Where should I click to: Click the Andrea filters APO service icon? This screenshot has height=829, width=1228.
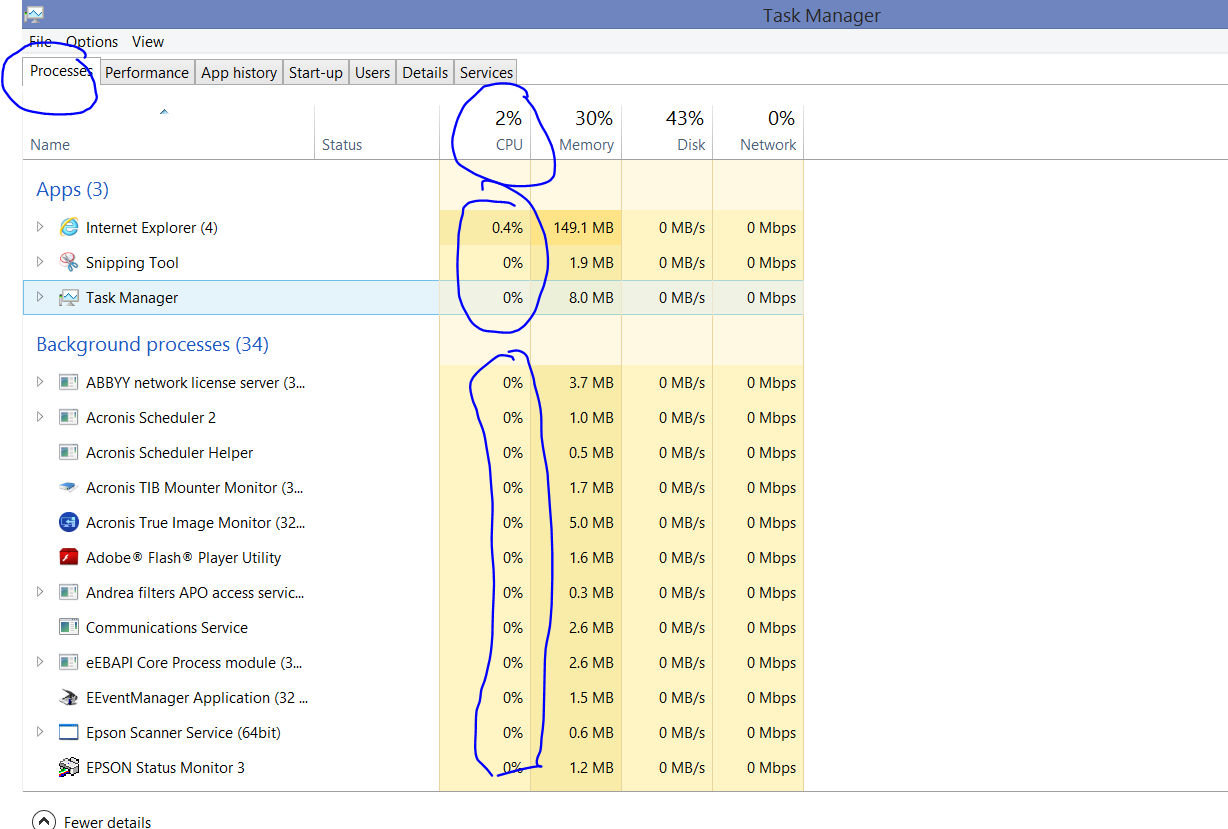coord(68,592)
